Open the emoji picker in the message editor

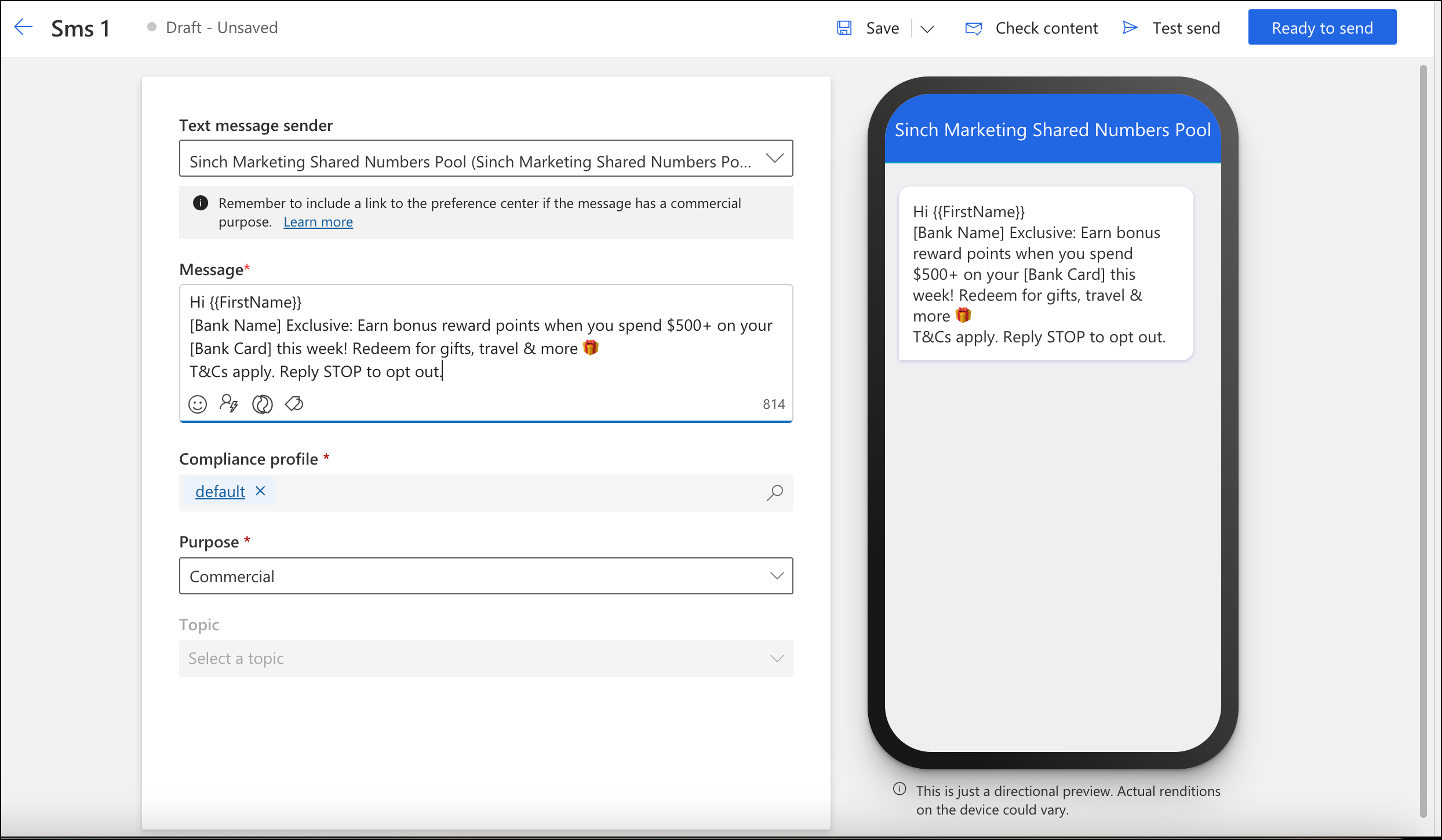tap(197, 404)
